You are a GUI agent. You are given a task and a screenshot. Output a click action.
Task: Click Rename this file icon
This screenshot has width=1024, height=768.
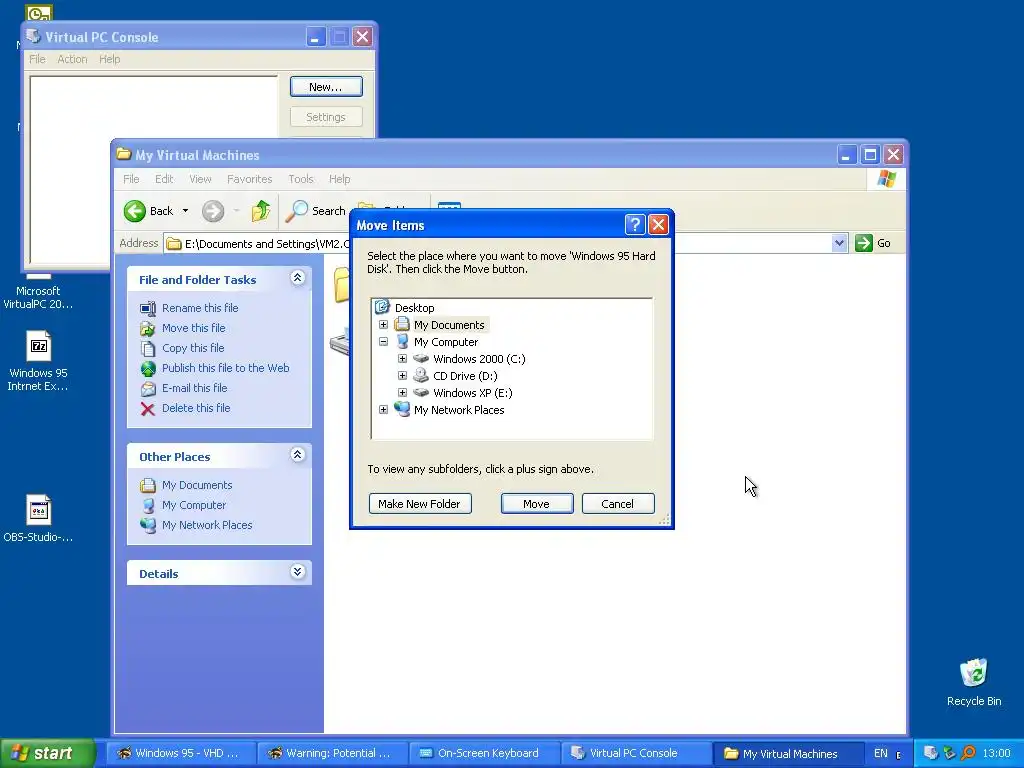click(x=148, y=308)
